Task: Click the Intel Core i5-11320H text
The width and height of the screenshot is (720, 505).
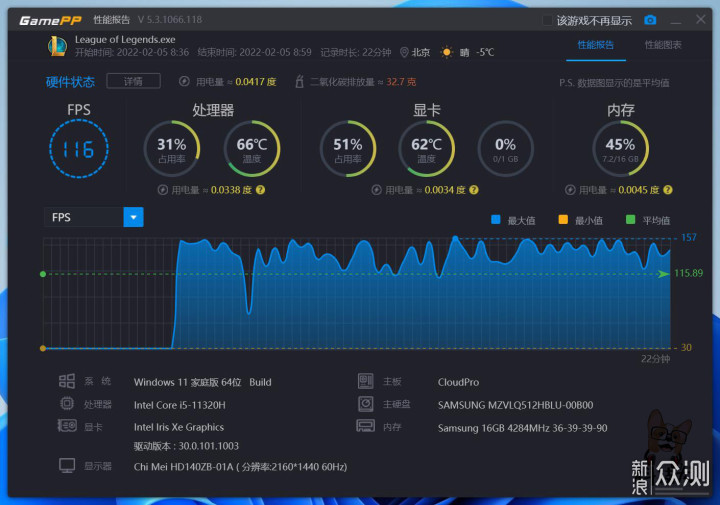Action: tap(180, 405)
